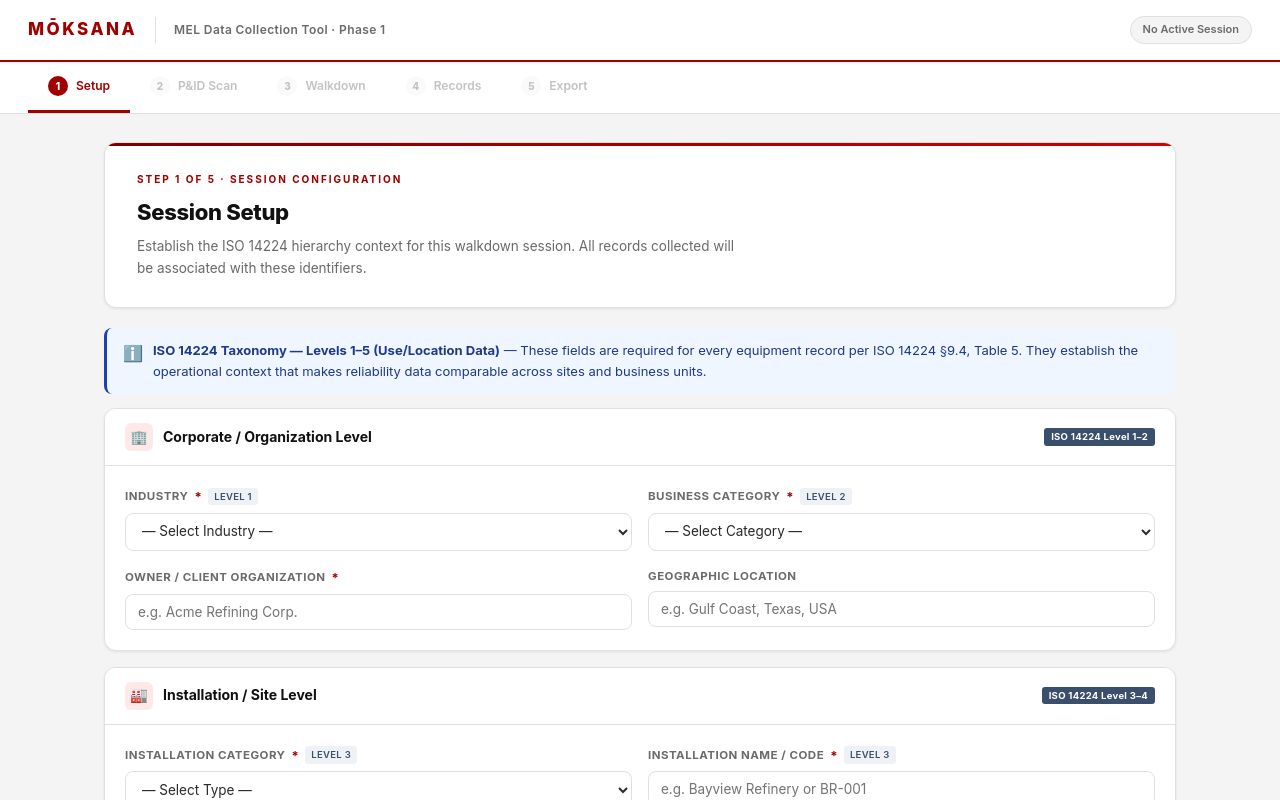This screenshot has width=1280, height=800.
Task: Switch to the Setup tab
Action: [79, 86]
